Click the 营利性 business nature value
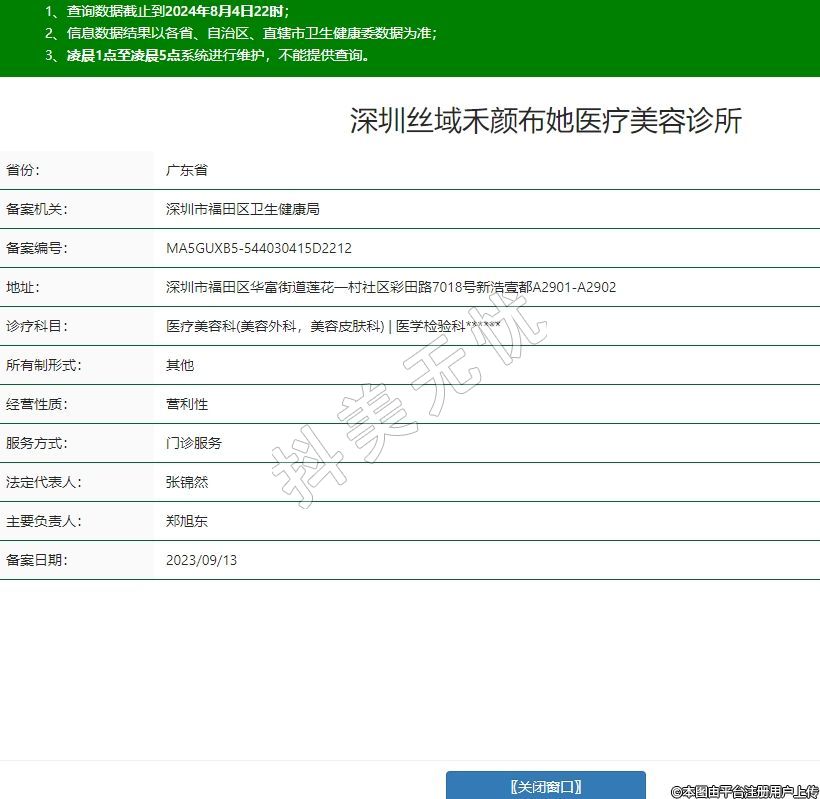820x799 pixels. pos(187,404)
